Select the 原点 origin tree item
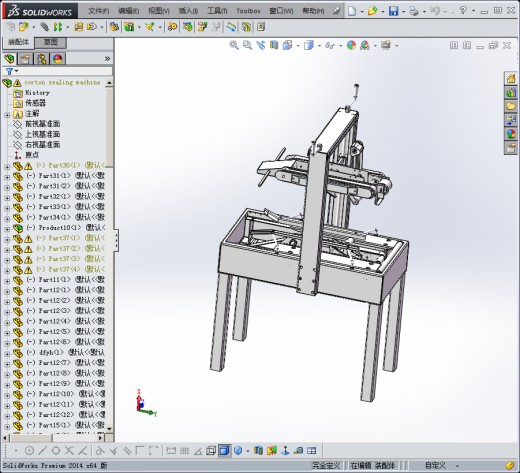 pos(32,155)
